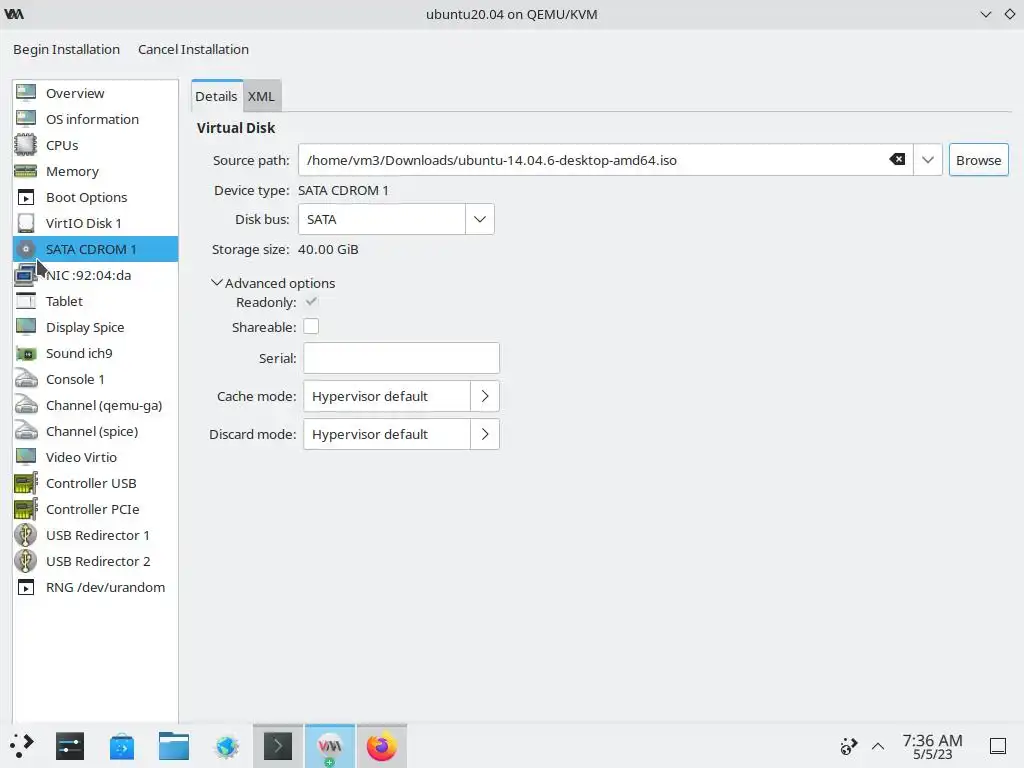Select the SATA CDROM 1 disc icon
This screenshot has height=768, width=1024.
click(x=26, y=249)
